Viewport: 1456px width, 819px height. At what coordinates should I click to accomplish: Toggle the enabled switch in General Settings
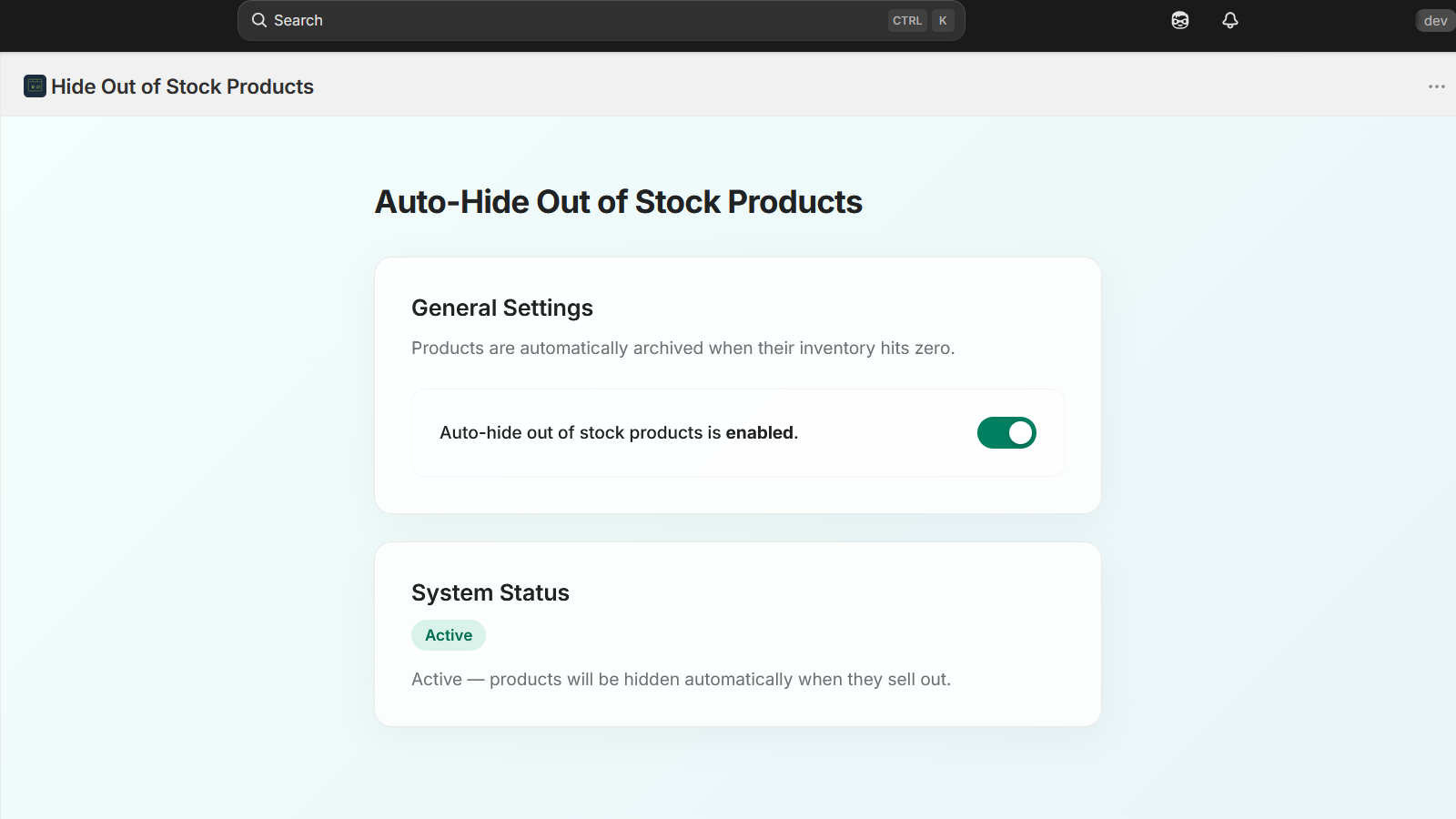tap(1006, 432)
